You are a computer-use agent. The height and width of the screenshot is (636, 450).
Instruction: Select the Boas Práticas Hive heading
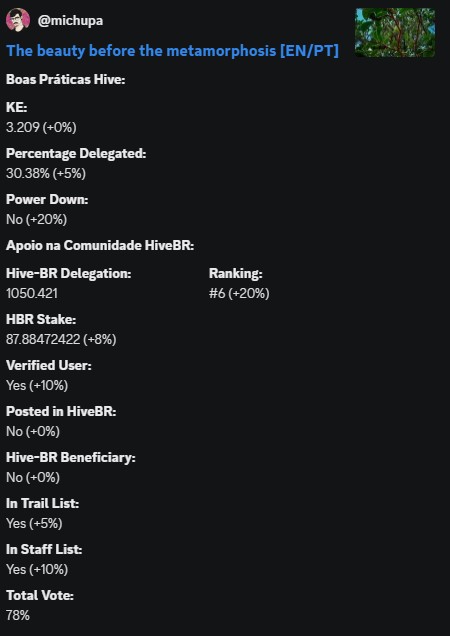65,80
